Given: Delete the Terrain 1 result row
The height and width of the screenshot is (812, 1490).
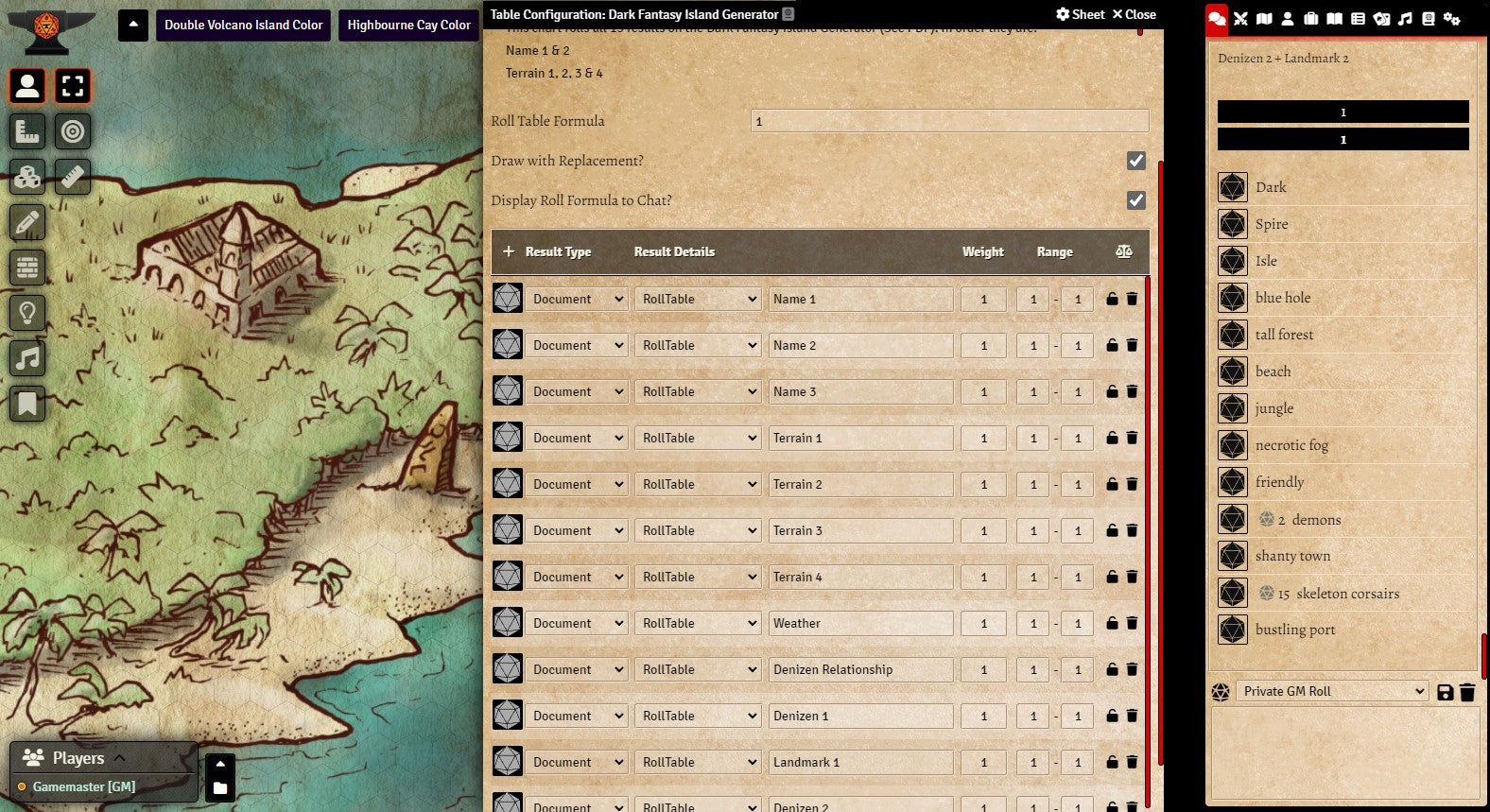Looking at the screenshot, I should point(1132,439).
